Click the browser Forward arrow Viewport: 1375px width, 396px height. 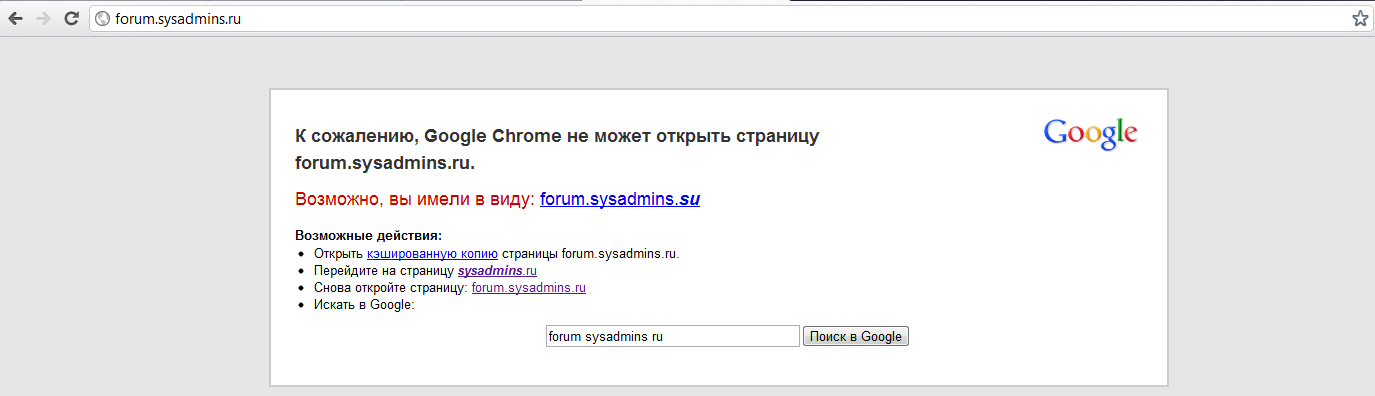[x=43, y=18]
